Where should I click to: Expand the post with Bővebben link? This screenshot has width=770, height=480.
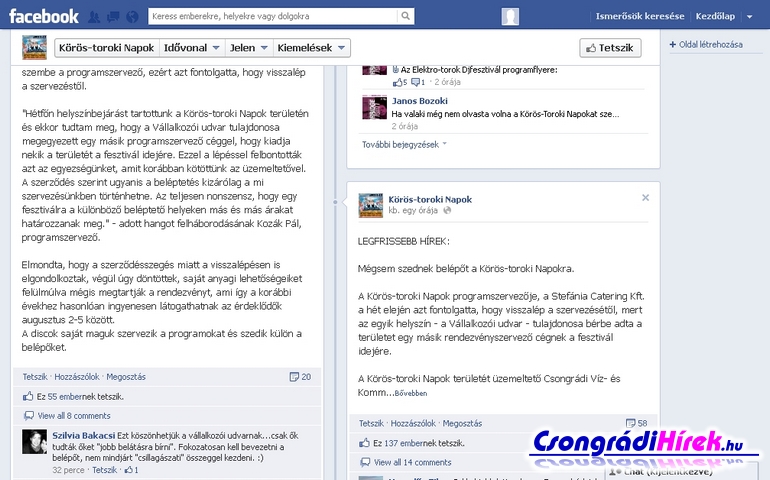pyautogui.click(x=411, y=393)
